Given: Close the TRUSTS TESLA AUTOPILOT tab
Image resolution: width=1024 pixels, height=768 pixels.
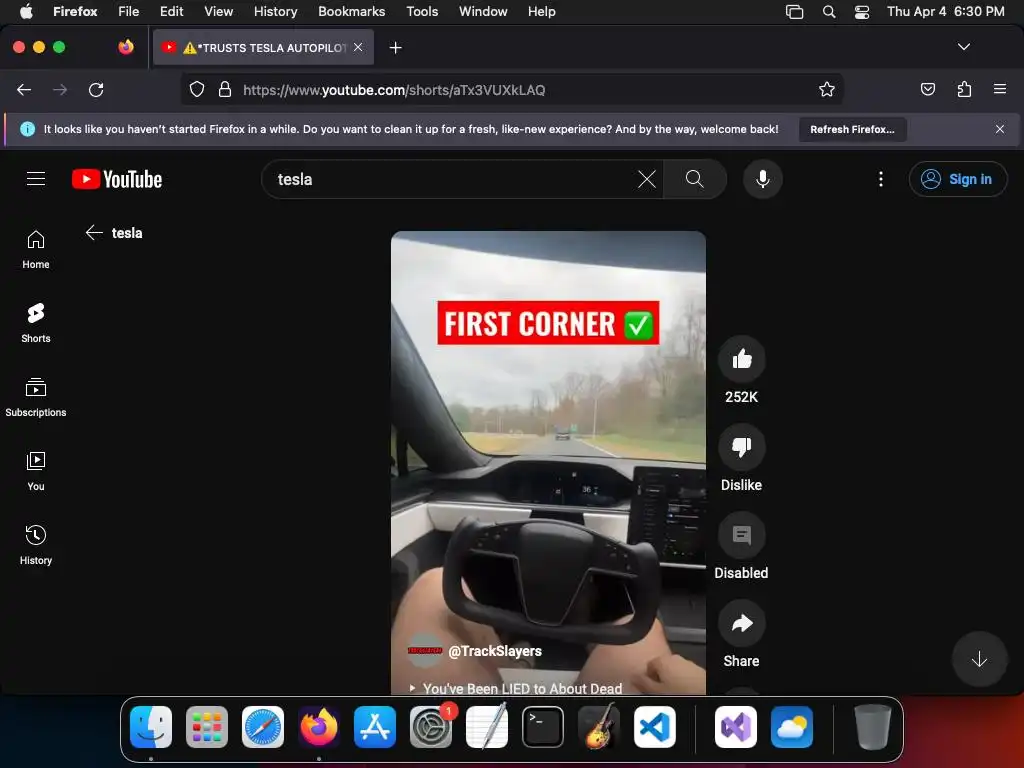Looking at the screenshot, I should (x=358, y=47).
